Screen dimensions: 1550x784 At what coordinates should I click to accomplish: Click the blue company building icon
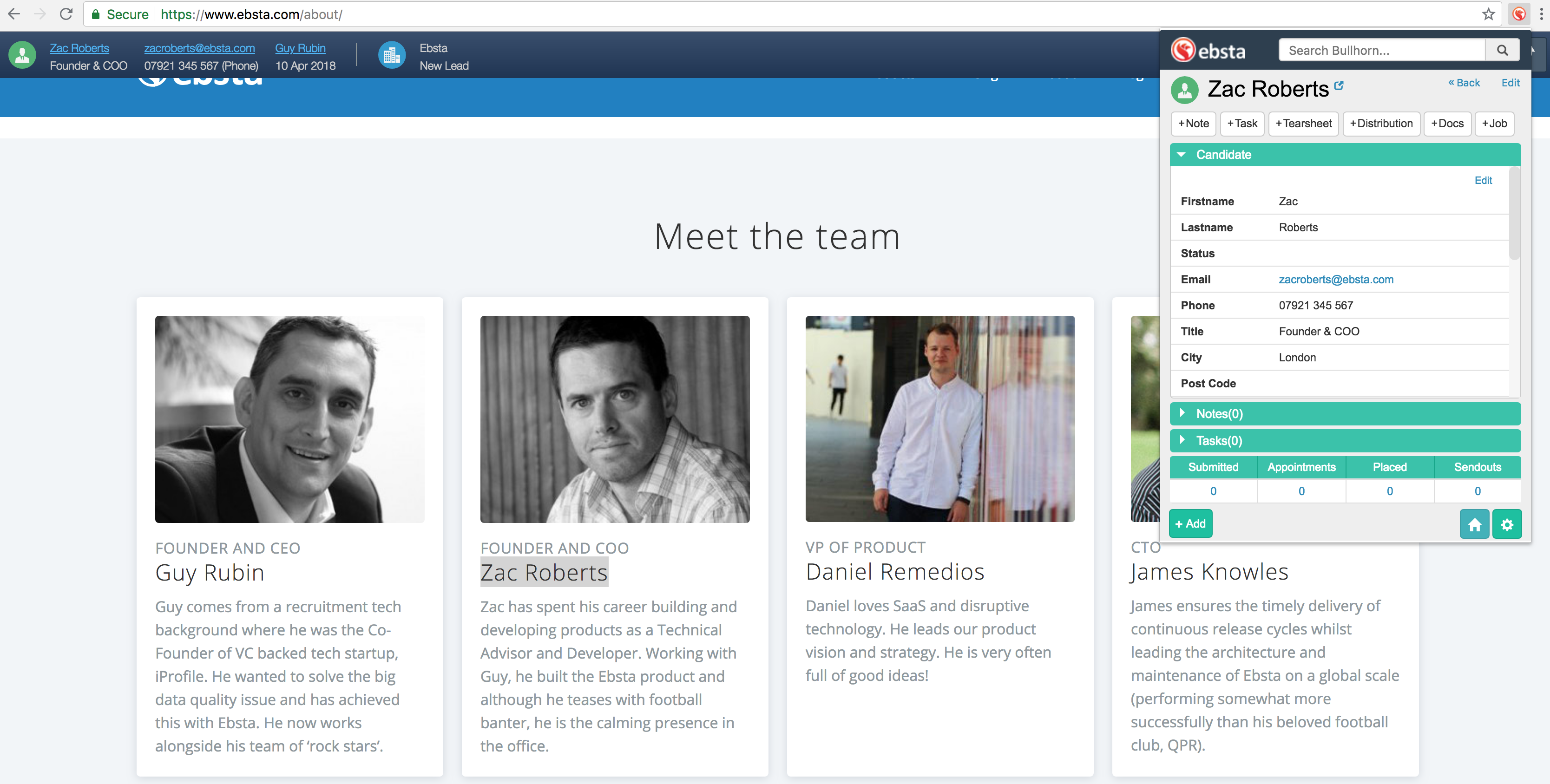coord(392,56)
